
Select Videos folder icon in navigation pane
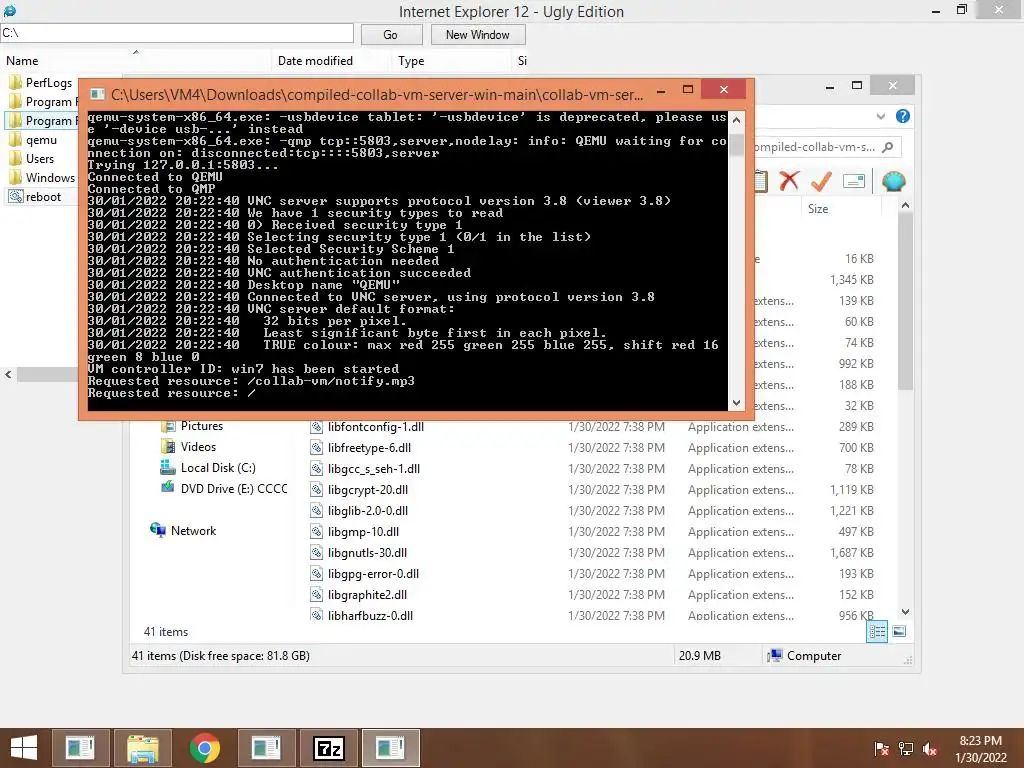(168, 447)
